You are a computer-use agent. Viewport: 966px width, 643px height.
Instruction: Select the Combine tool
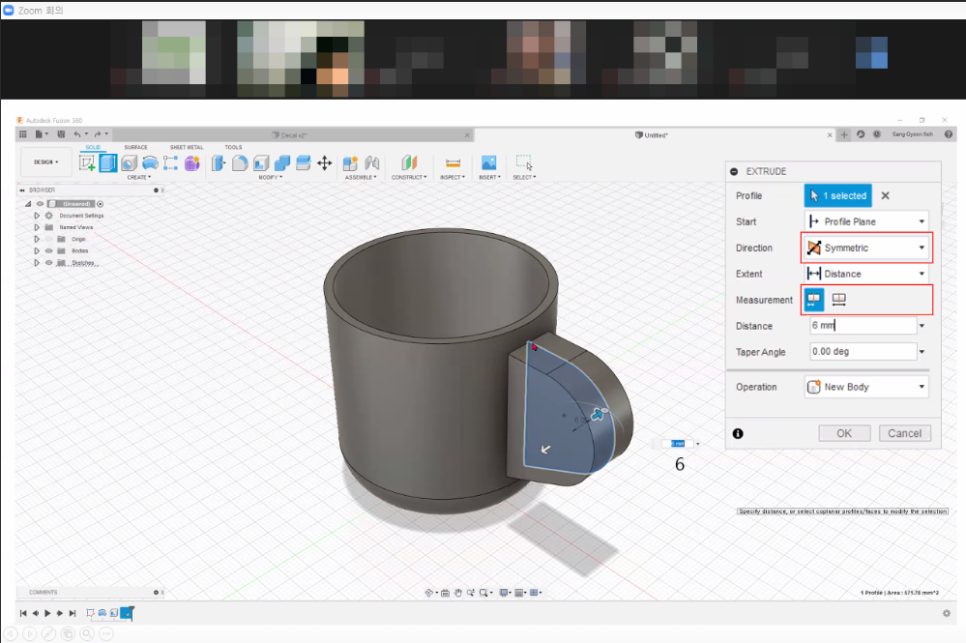pyautogui.click(x=282, y=163)
